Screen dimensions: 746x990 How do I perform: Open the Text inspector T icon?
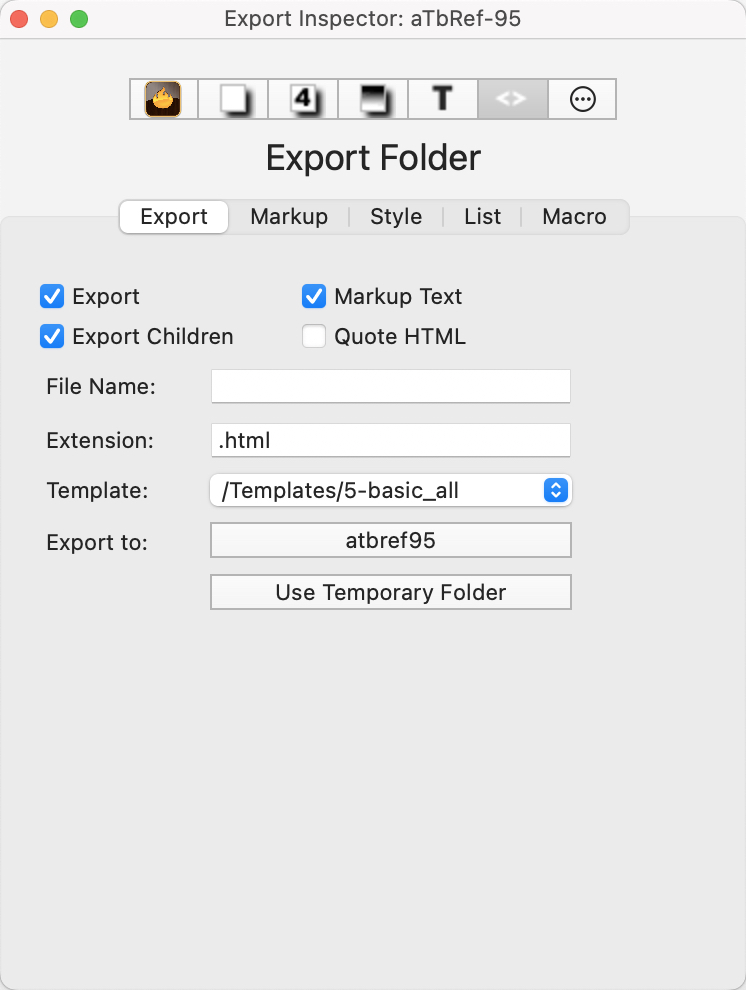click(x=442, y=99)
